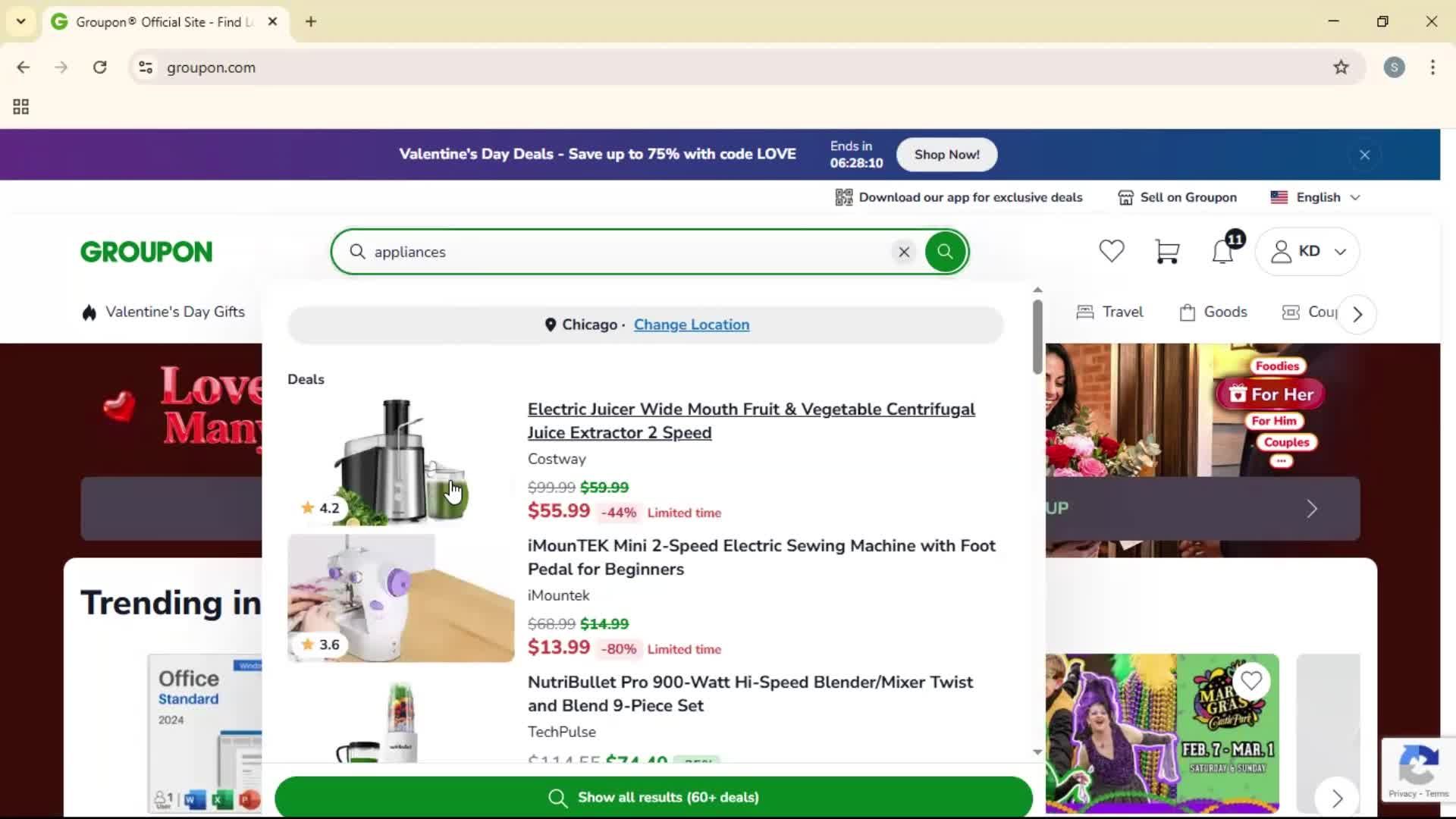Switch to the Travel category
This screenshot has width=1456, height=819.
[1109, 312]
